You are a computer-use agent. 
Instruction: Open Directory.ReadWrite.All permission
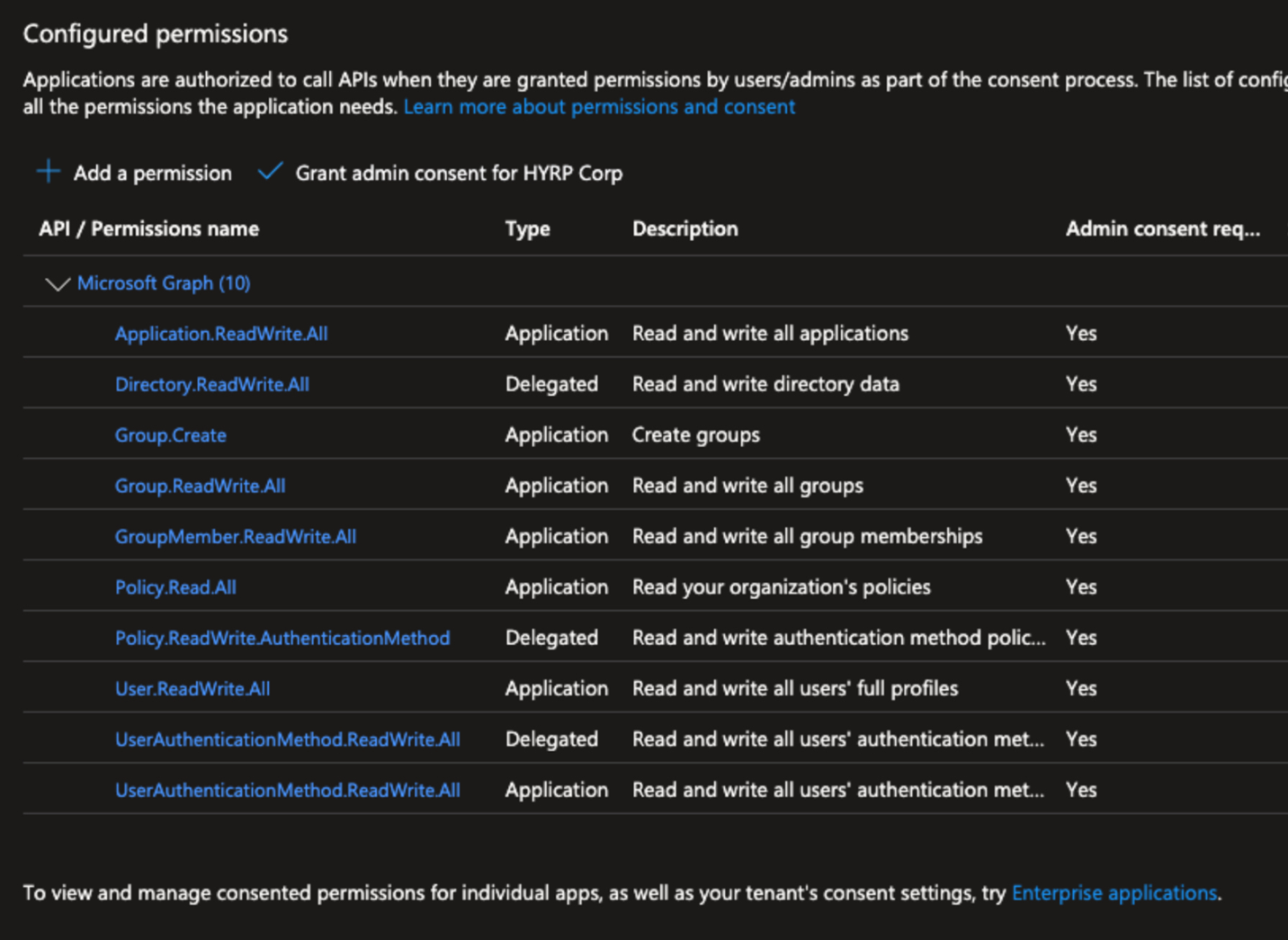[x=212, y=385]
